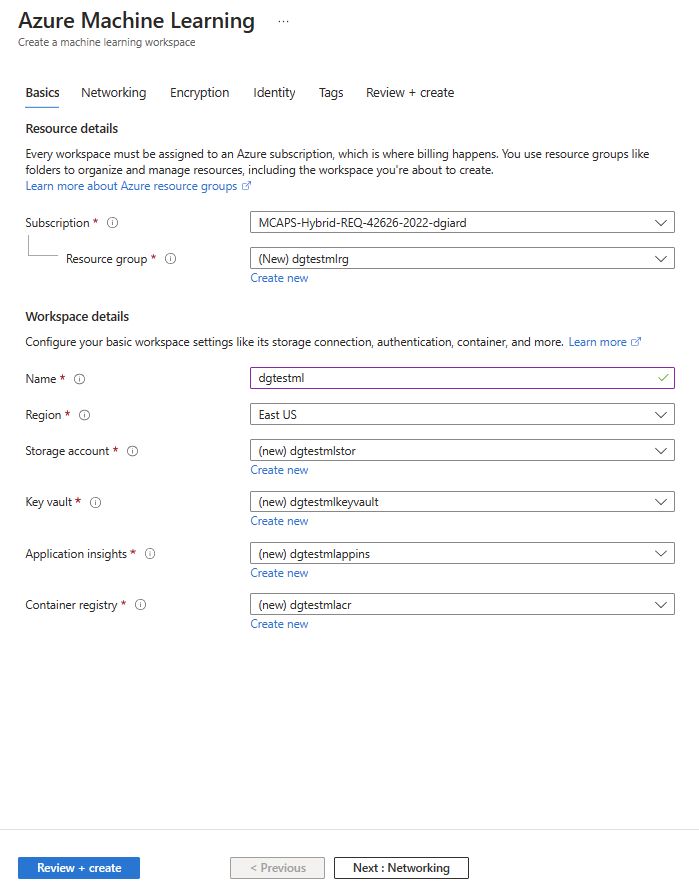Click the Name field containing dgtestml
The height and width of the screenshot is (888, 699).
(x=462, y=378)
